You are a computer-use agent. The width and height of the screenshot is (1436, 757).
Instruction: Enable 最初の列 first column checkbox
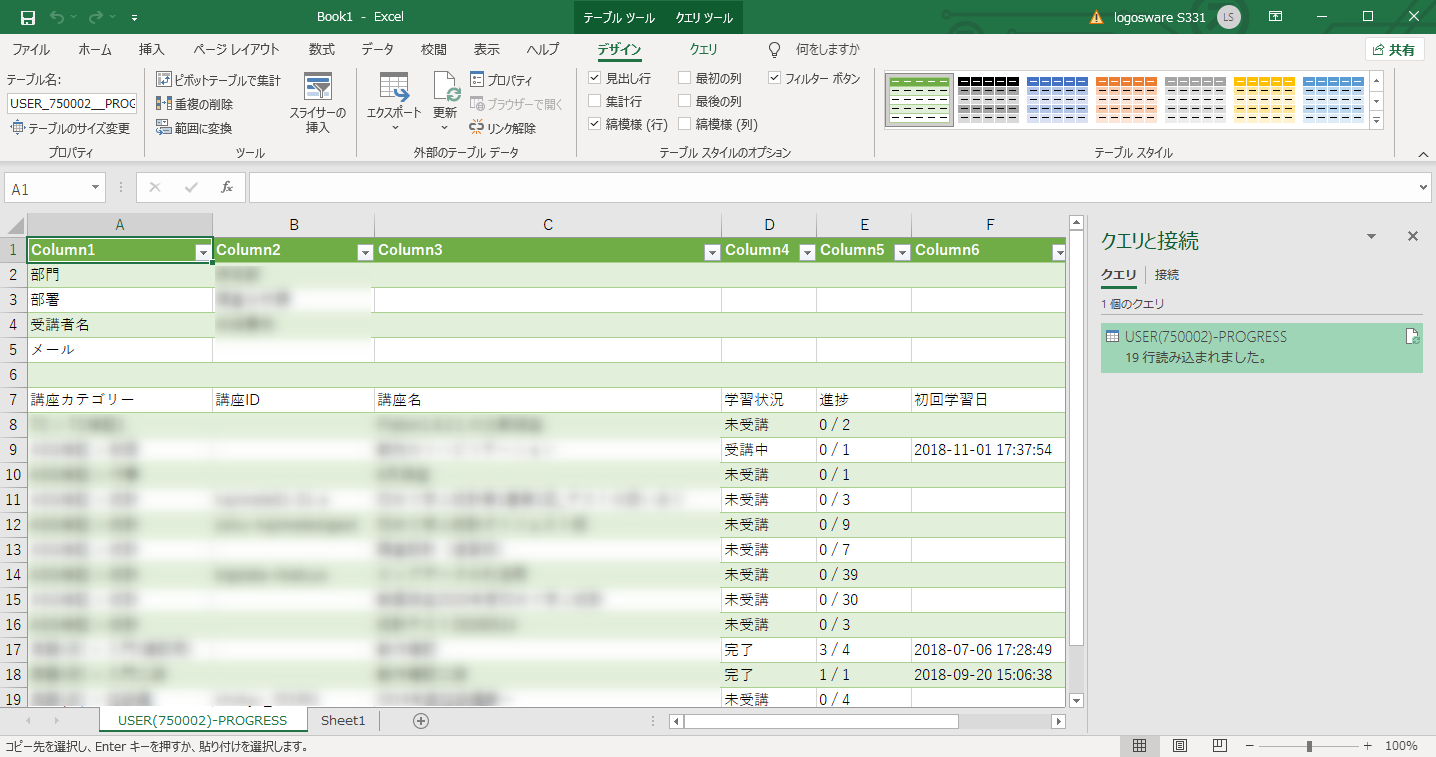[x=684, y=78]
